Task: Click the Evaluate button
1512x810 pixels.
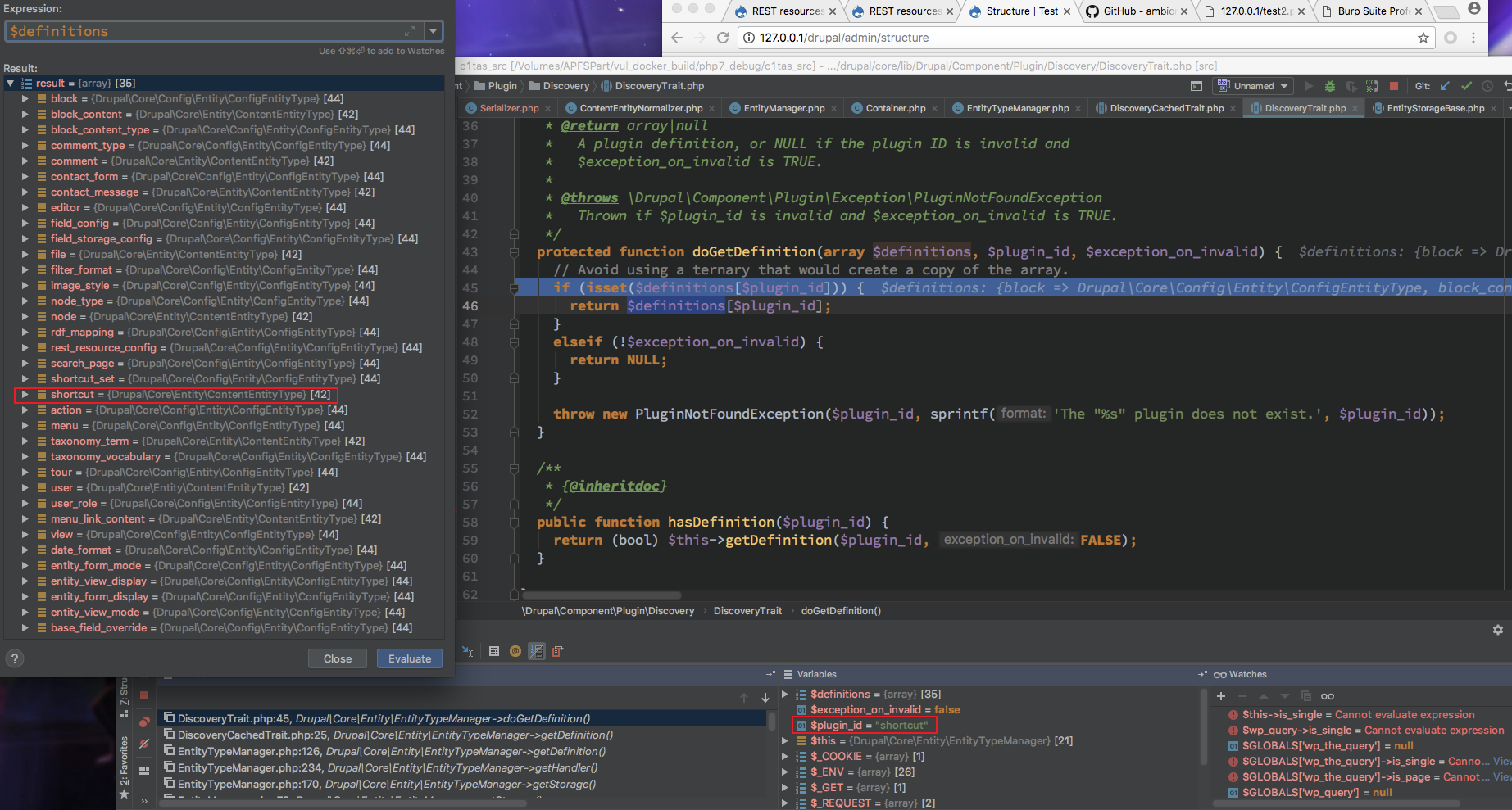Action: (x=409, y=658)
